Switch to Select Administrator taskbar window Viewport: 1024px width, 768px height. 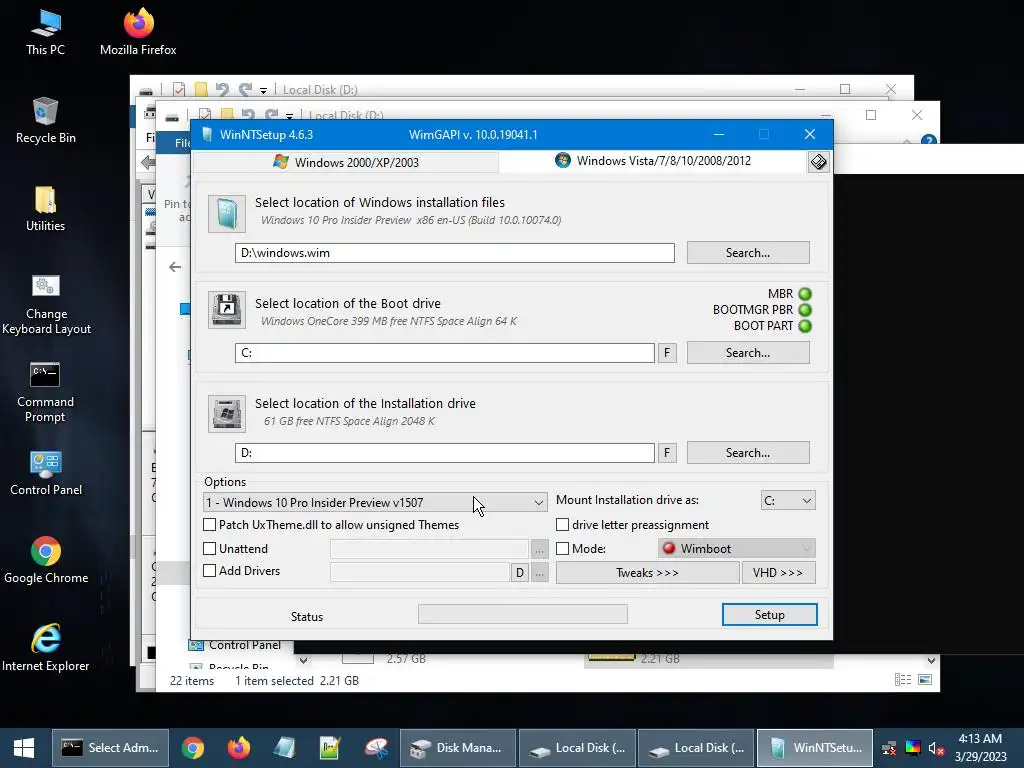(x=110, y=748)
